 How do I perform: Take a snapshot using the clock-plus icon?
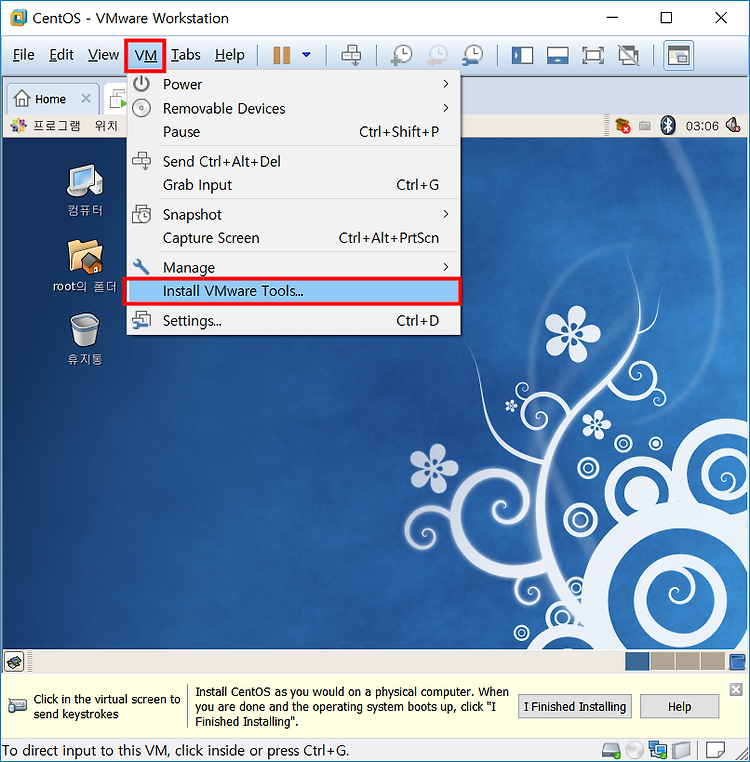[401, 55]
